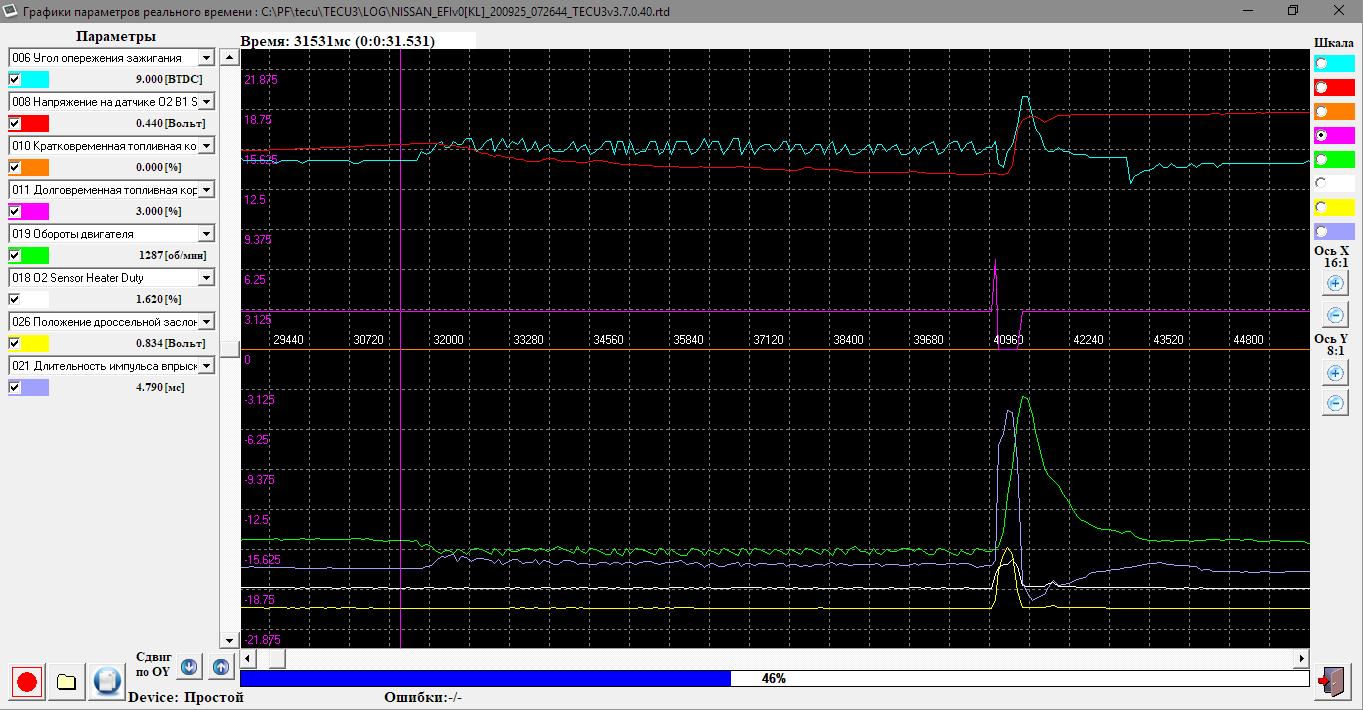Zoom in on the Y axis
The width and height of the screenshot is (1363, 710).
coord(1334,373)
